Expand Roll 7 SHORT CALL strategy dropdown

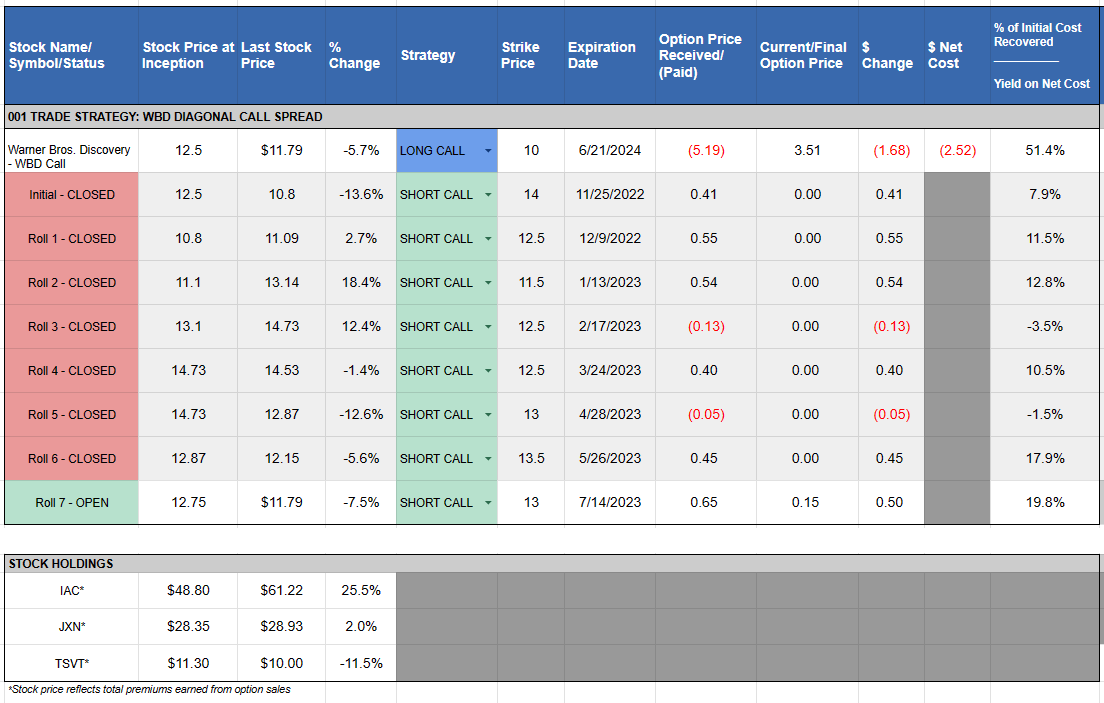pos(488,503)
